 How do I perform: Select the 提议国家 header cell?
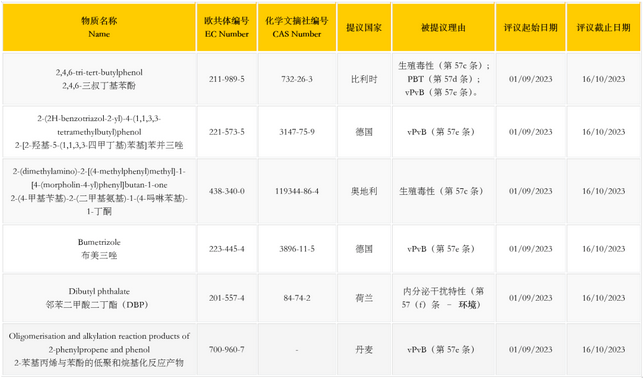tap(364, 28)
